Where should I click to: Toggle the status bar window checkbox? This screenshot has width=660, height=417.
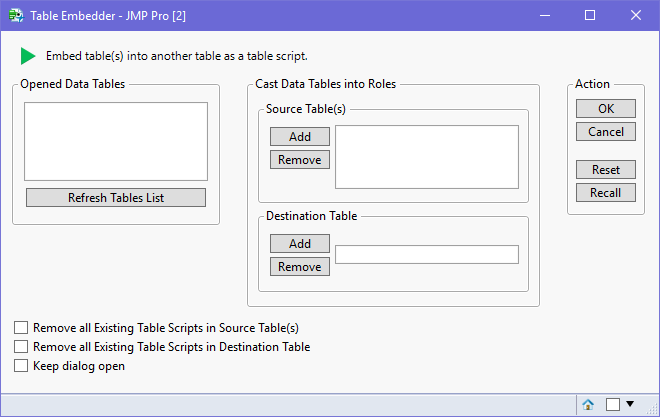click(613, 404)
